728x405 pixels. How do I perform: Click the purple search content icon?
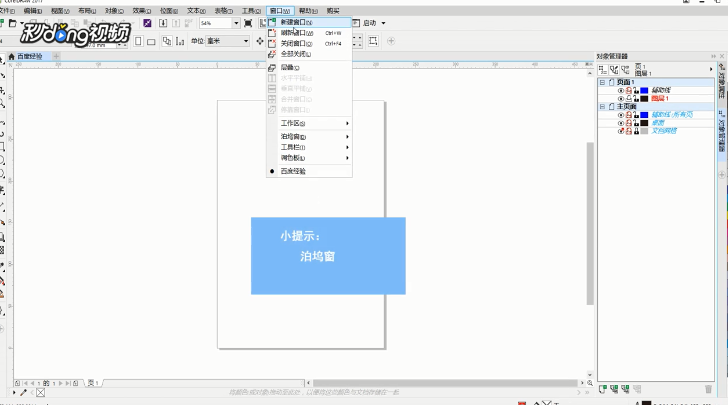(x=147, y=23)
